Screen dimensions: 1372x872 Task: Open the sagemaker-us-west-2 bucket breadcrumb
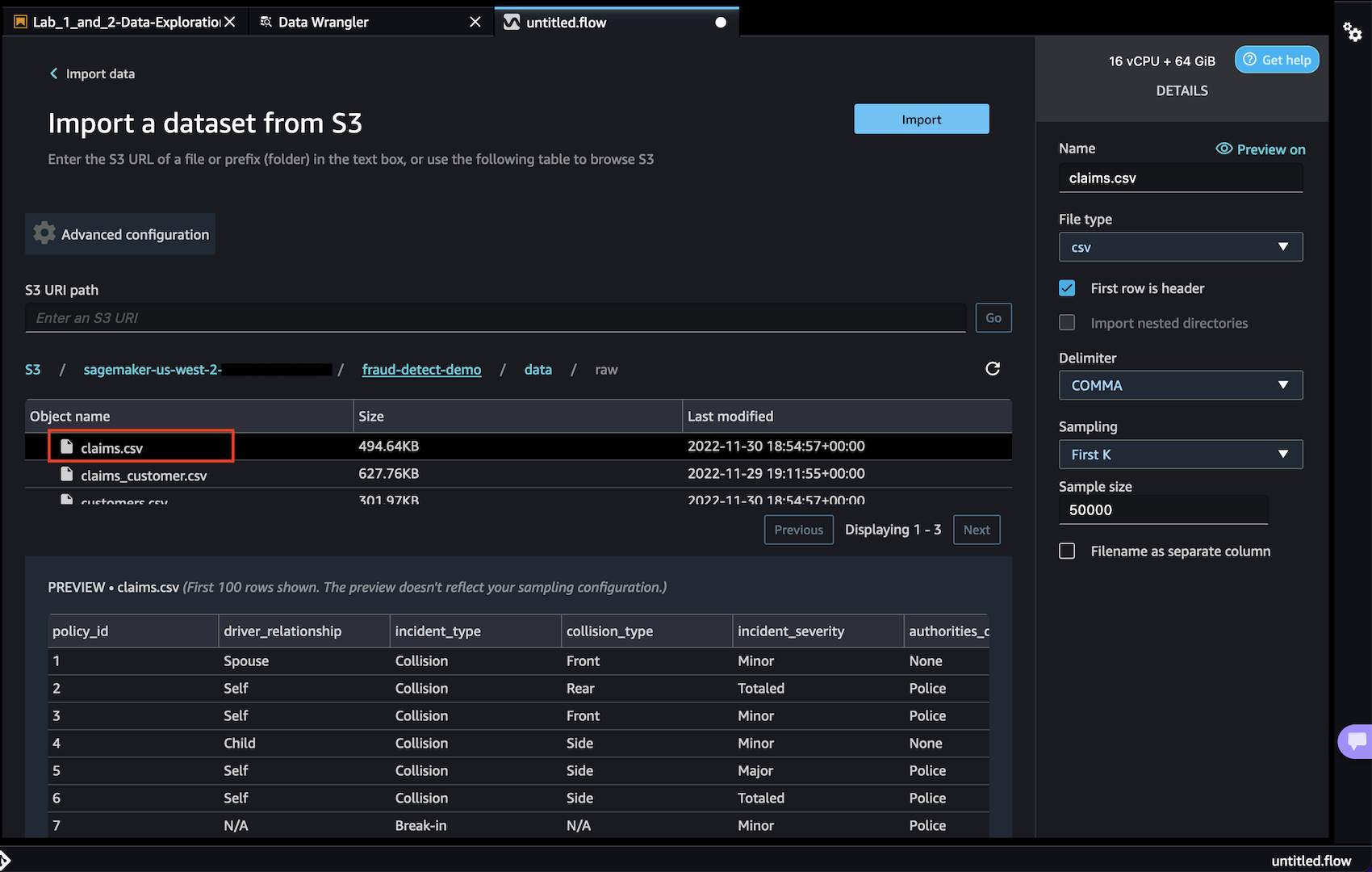click(x=207, y=369)
